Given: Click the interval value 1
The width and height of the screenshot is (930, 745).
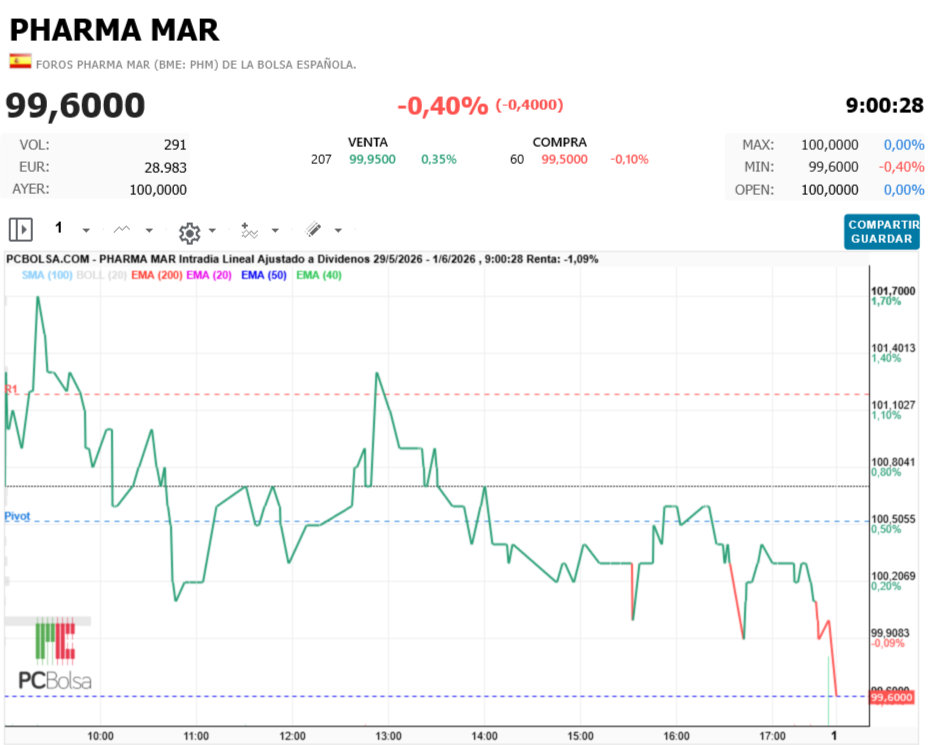Looking at the screenshot, I should point(59,228).
